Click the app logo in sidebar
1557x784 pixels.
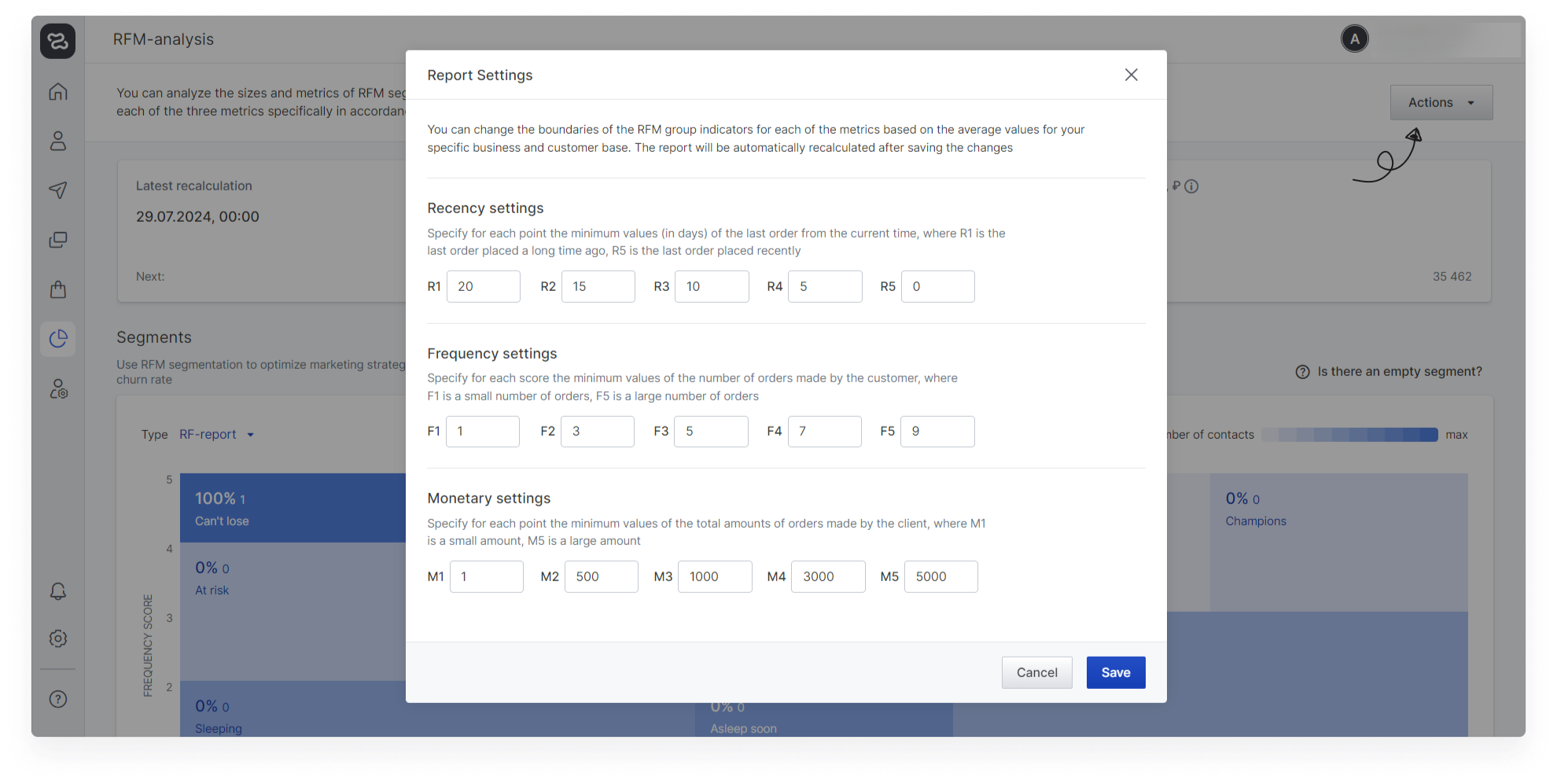[x=57, y=41]
